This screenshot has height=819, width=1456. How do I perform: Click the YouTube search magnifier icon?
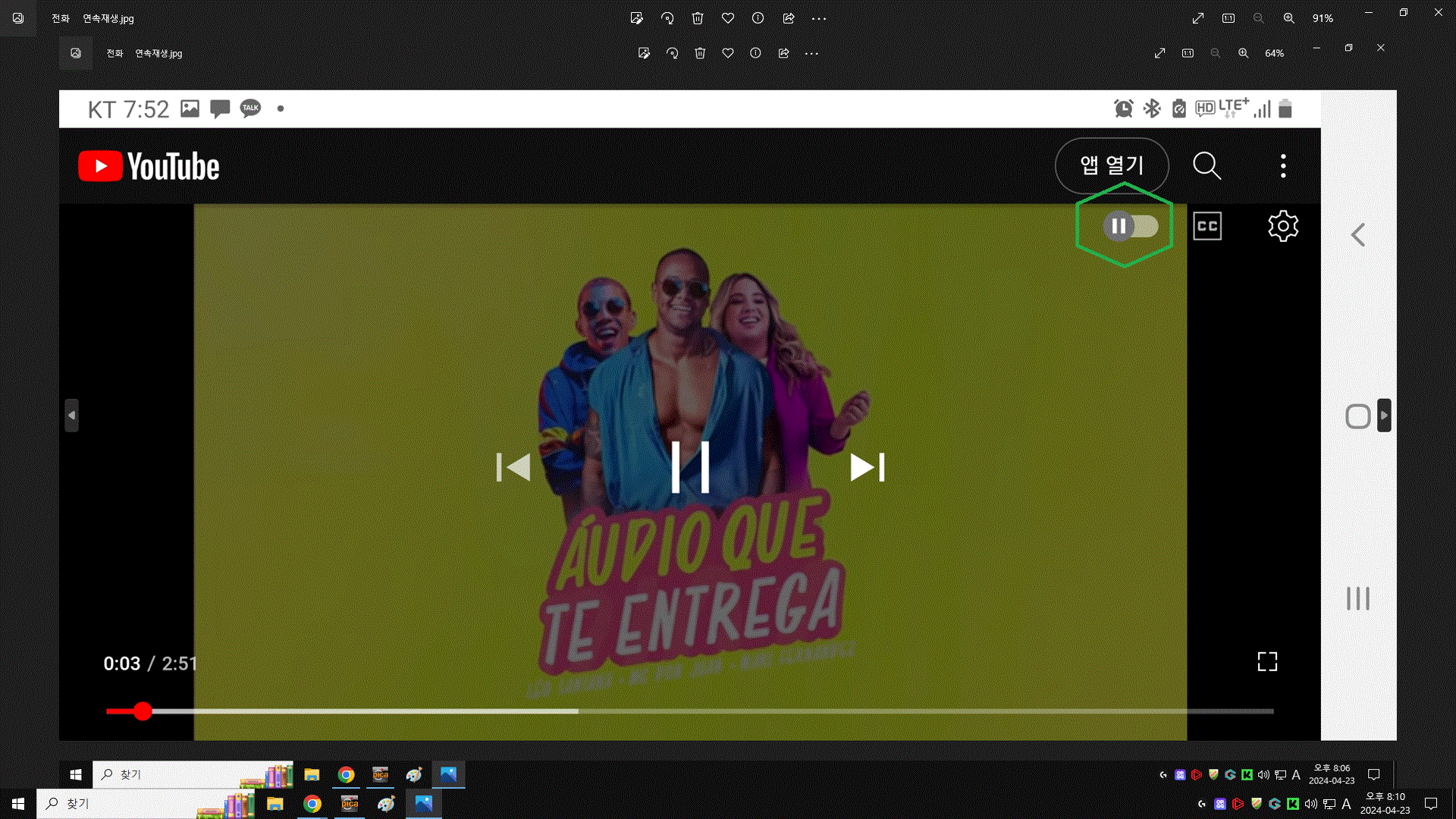1207,165
